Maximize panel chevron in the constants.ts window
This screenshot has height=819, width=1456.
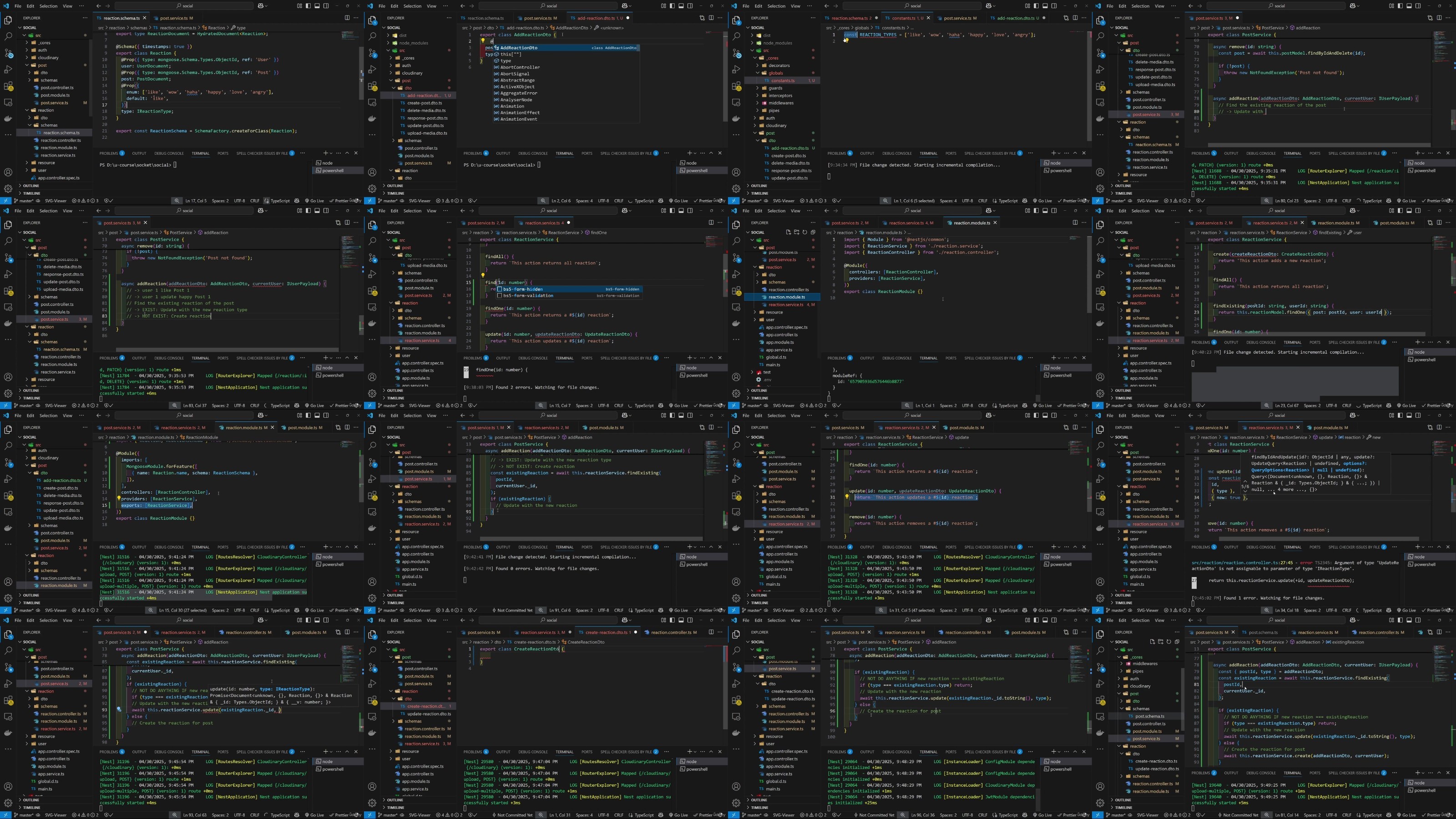pos(1075,153)
